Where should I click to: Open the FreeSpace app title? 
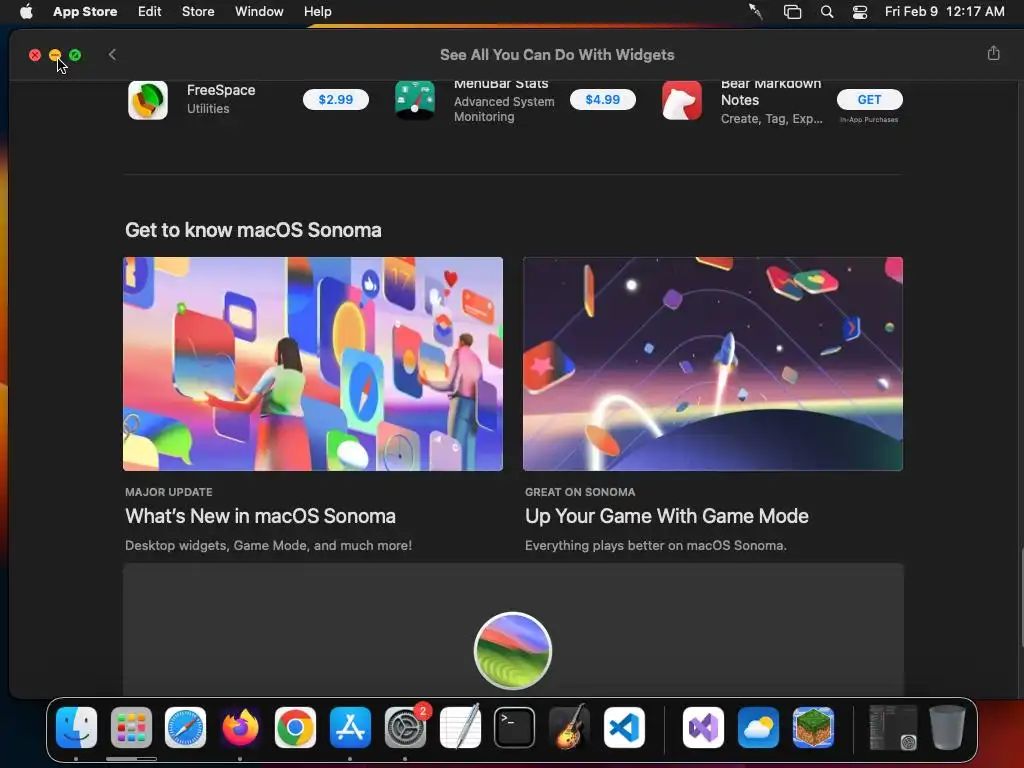pos(221,90)
